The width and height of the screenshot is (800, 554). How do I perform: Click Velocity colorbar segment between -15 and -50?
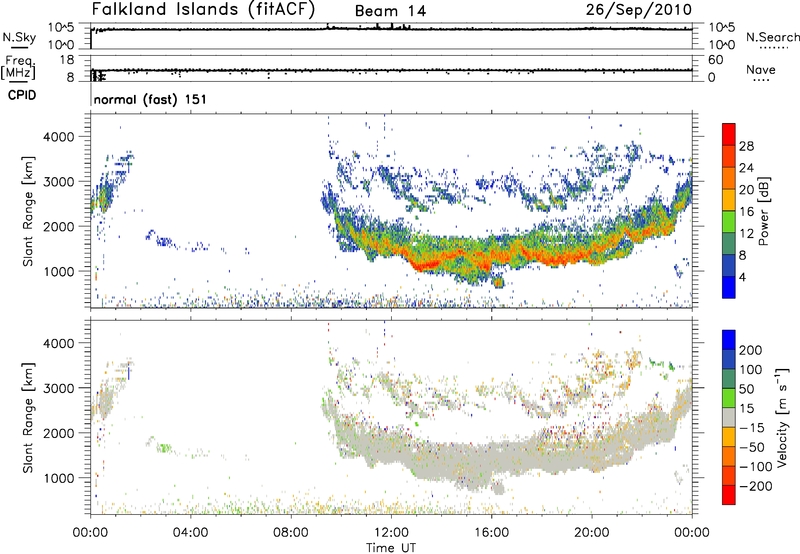click(729, 437)
